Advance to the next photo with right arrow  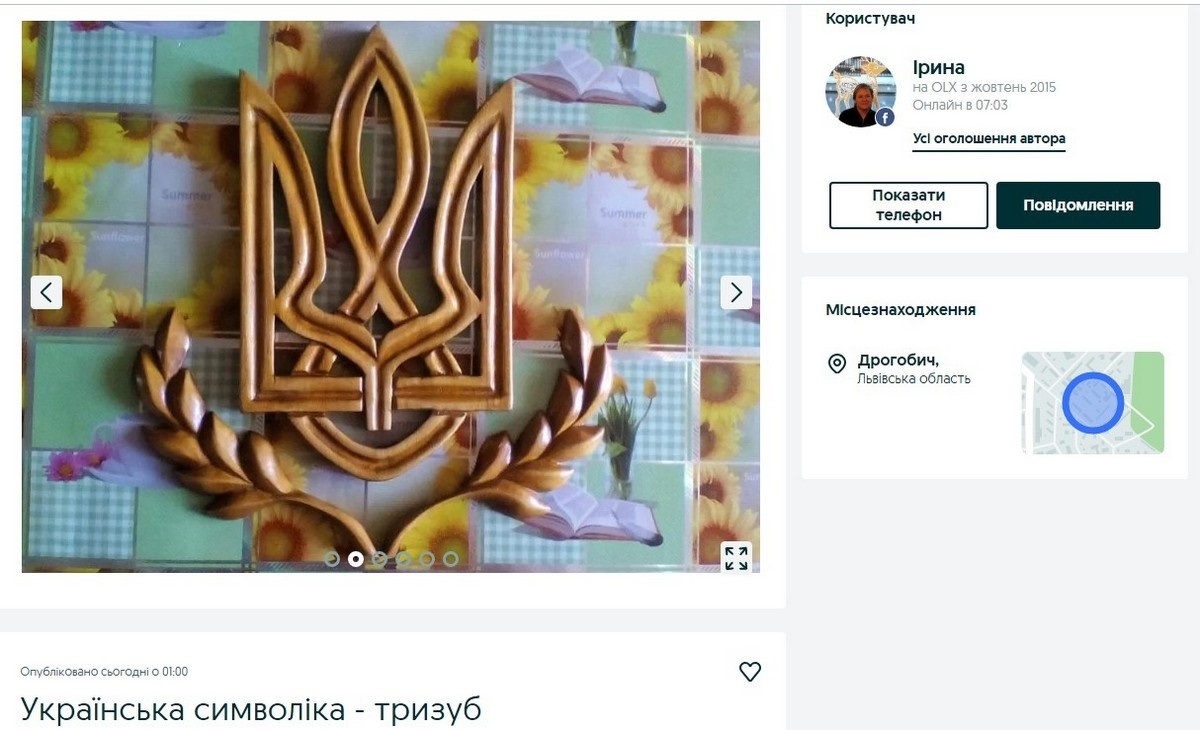736,292
